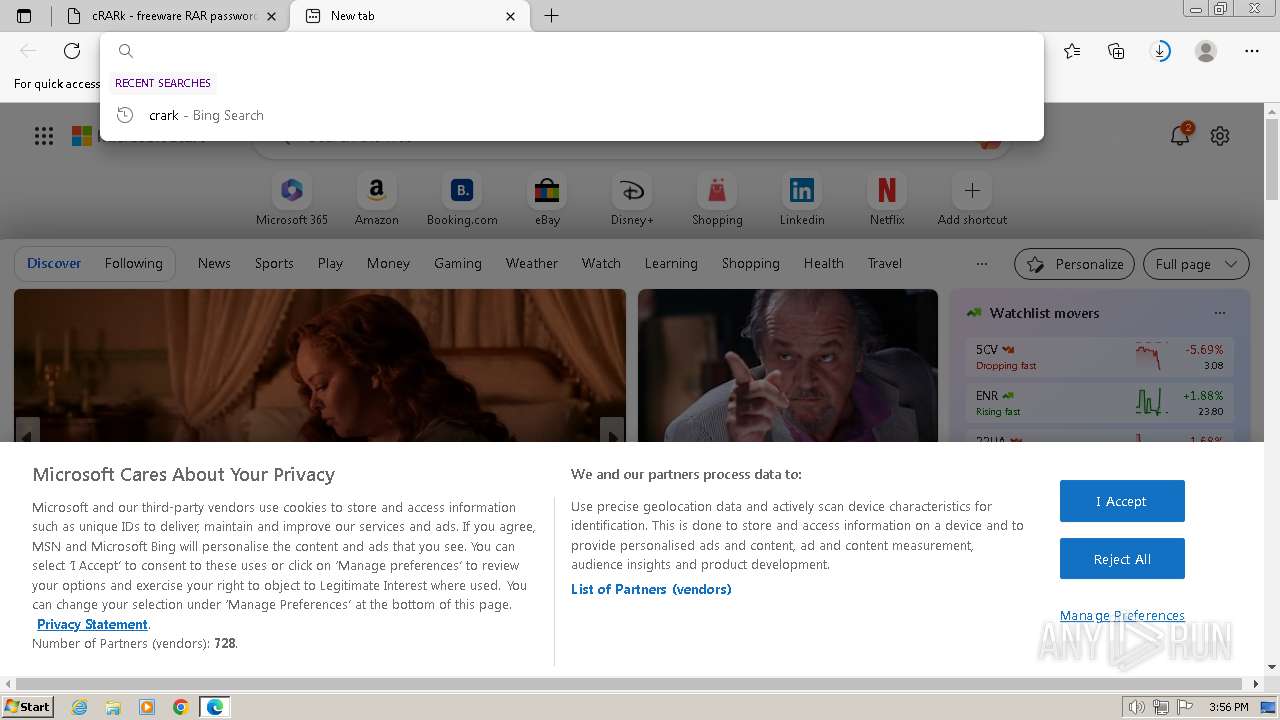Select the Following feed tab
The height and width of the screenshot is (720, 1280).
133,263
